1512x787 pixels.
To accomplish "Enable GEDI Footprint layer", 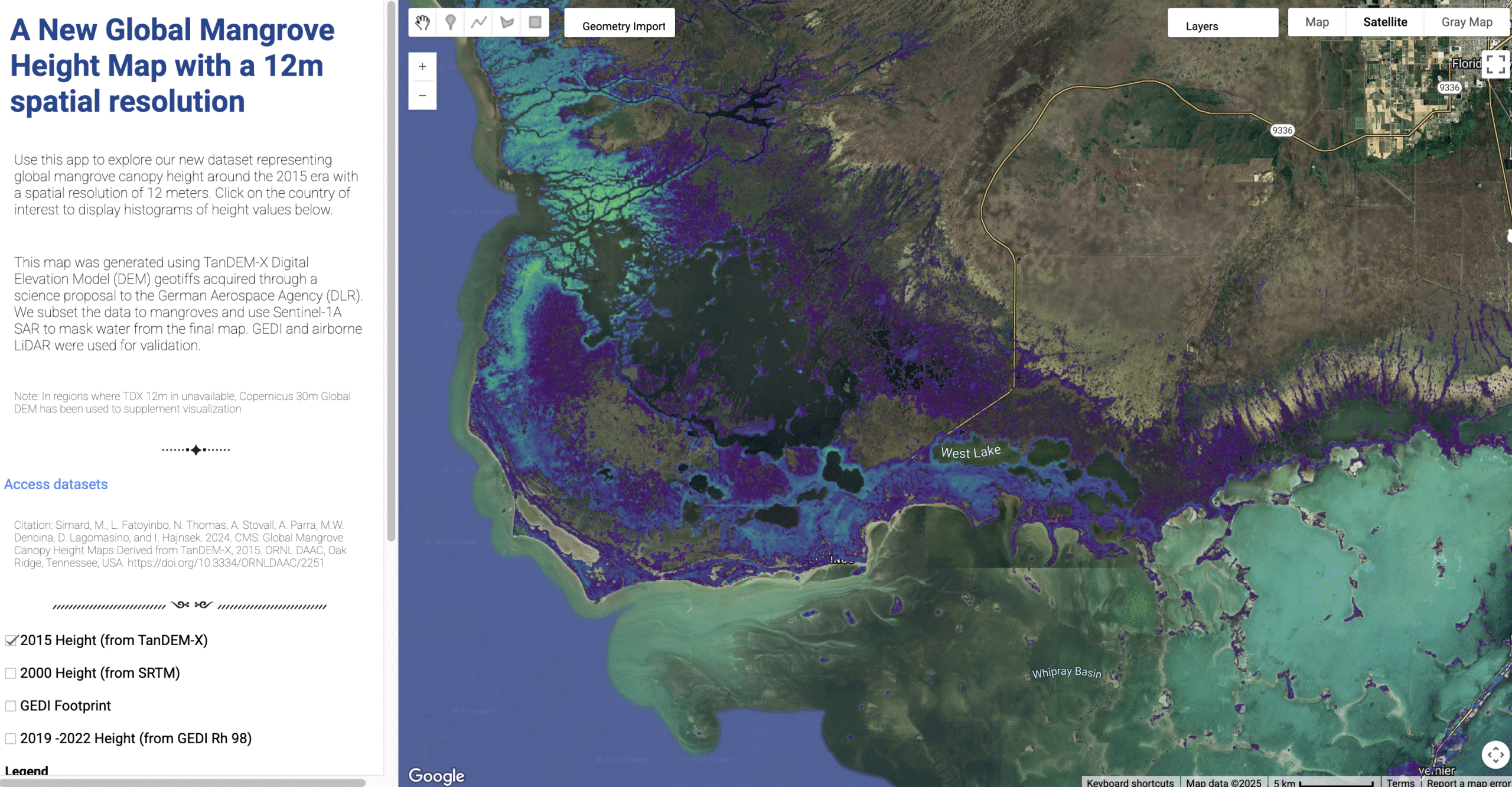I will [11, 706].
